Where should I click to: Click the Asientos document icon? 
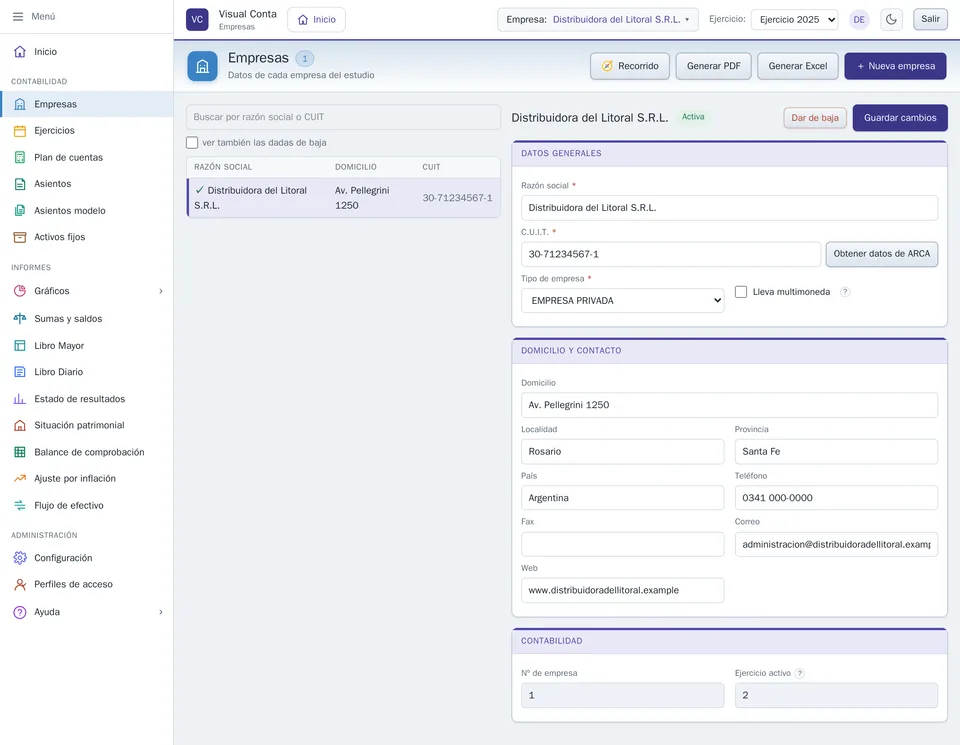coord(20,184)
